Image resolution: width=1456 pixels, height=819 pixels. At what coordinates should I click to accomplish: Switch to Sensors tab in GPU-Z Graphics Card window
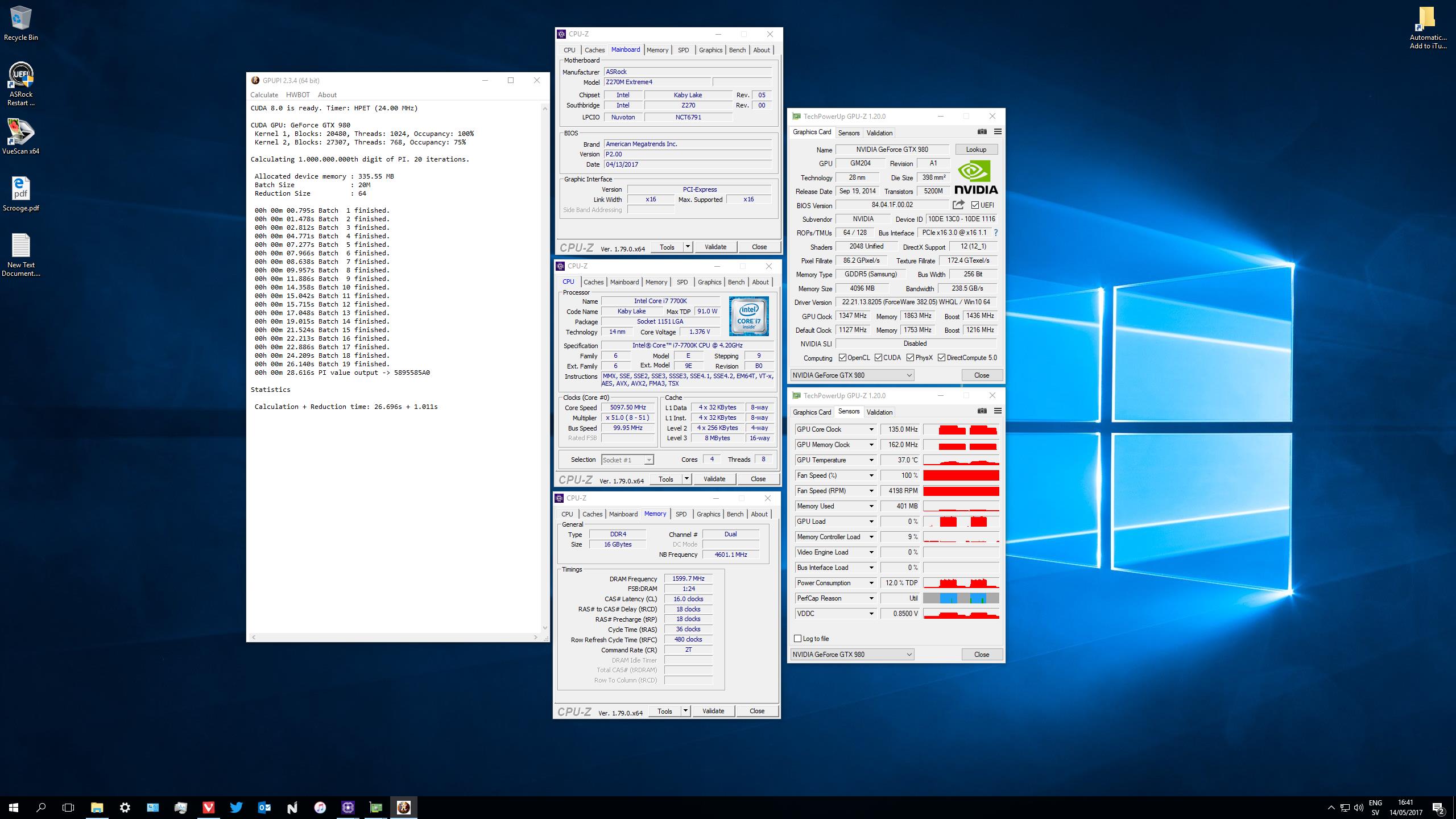pos(849,133)
